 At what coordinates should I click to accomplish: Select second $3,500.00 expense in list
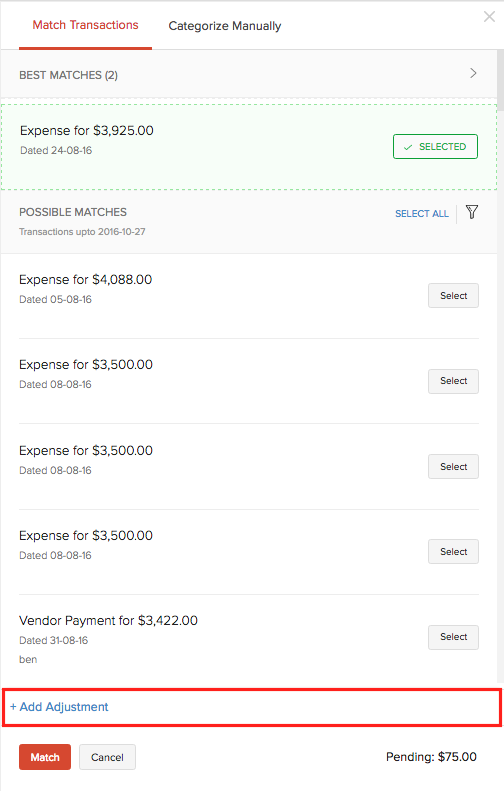[x=453, y=467]
